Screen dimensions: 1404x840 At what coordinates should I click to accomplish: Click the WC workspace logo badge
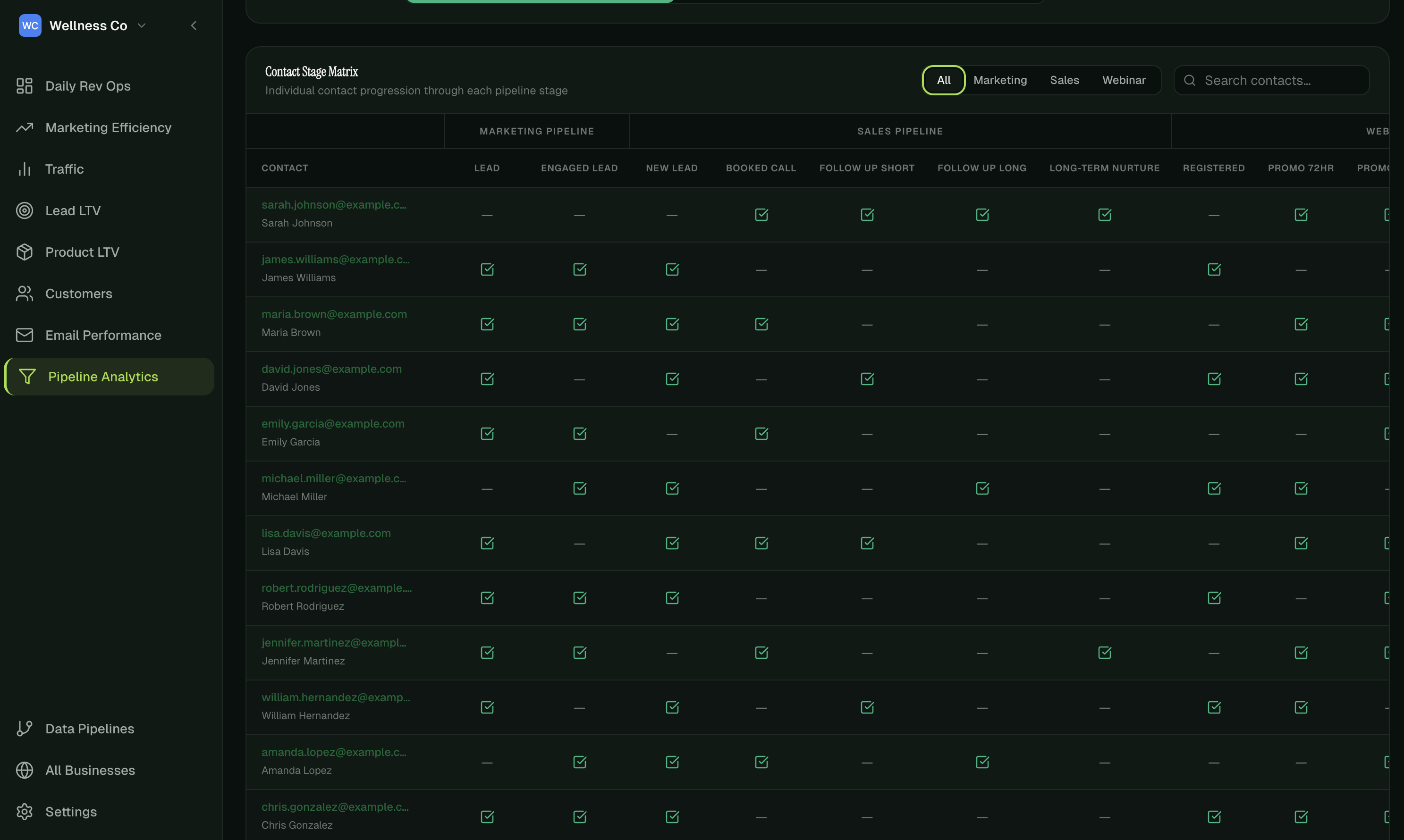(30, 25)
